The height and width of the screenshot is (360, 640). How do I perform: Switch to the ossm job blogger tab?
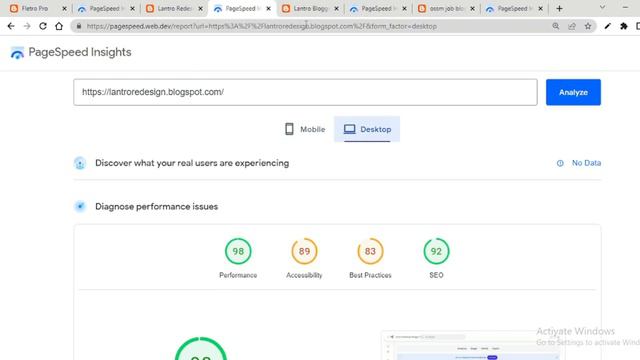(446, 9)
